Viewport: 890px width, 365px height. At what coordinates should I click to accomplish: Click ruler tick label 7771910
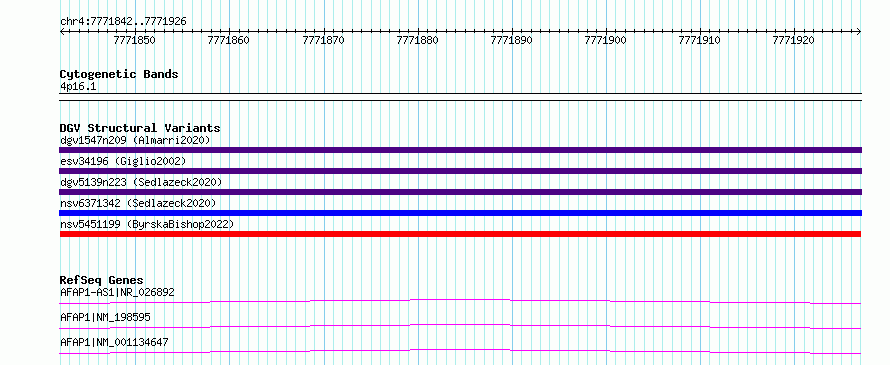(x=700, y=40)
